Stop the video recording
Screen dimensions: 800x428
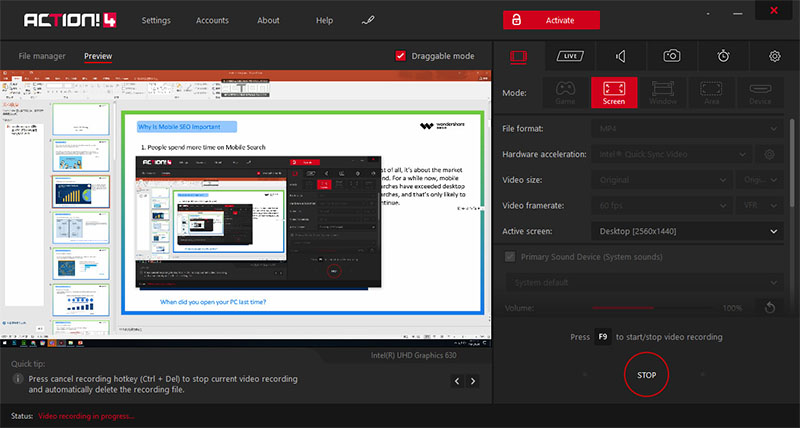coord(646,374)
